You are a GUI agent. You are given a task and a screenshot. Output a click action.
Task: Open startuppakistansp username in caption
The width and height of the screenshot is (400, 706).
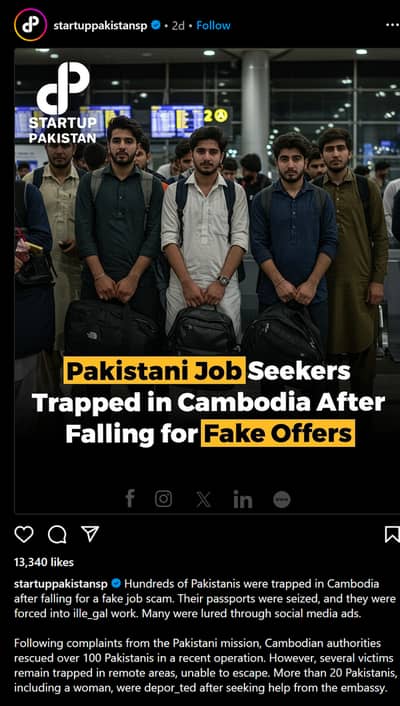pos(61,584)
